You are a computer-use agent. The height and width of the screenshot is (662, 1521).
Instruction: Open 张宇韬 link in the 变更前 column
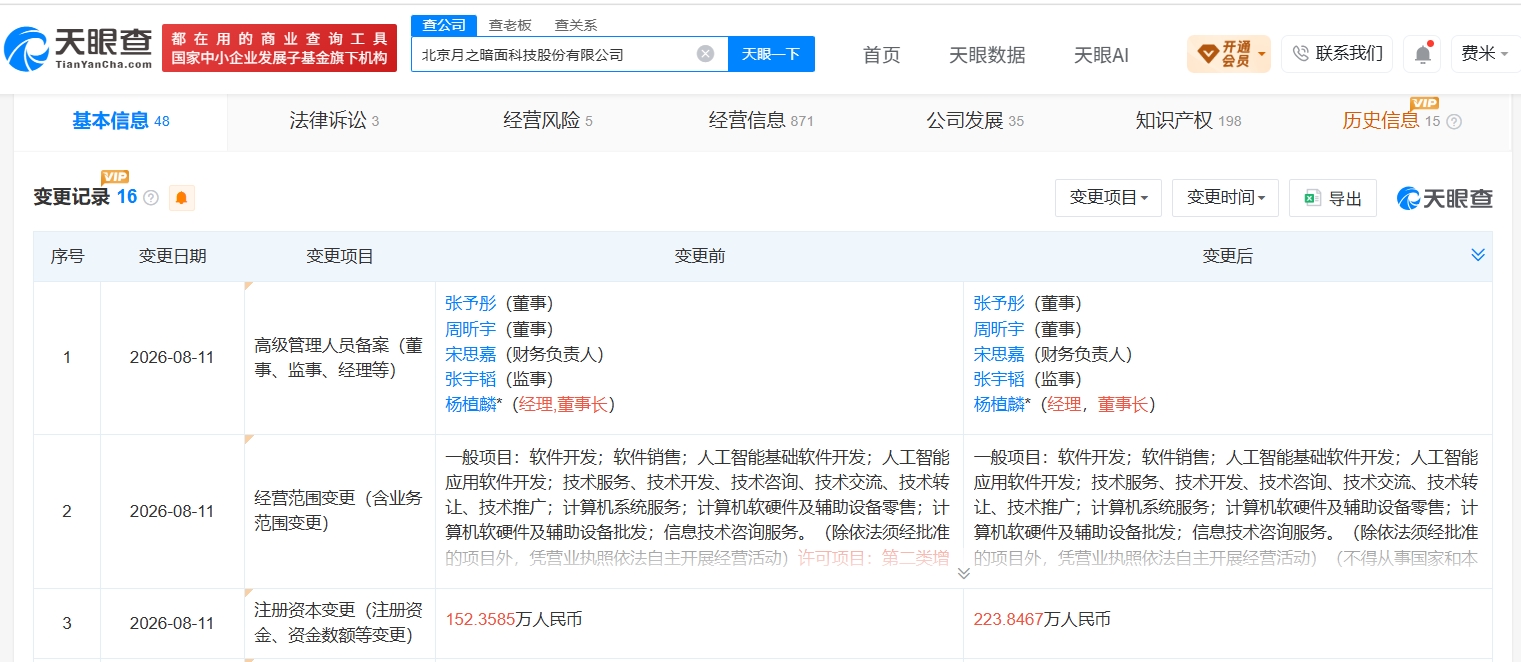471,378
